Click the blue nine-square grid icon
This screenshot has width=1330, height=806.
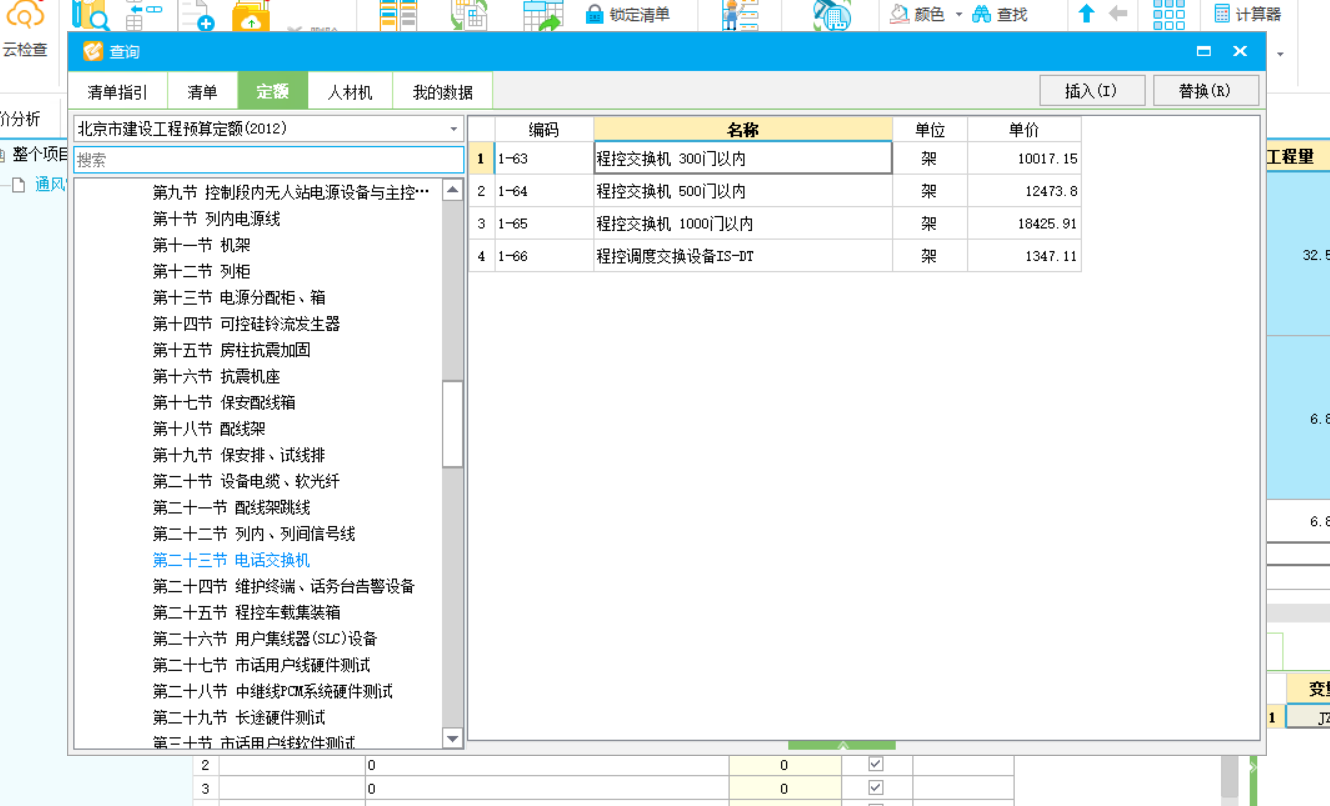[x=1168, y=14]
